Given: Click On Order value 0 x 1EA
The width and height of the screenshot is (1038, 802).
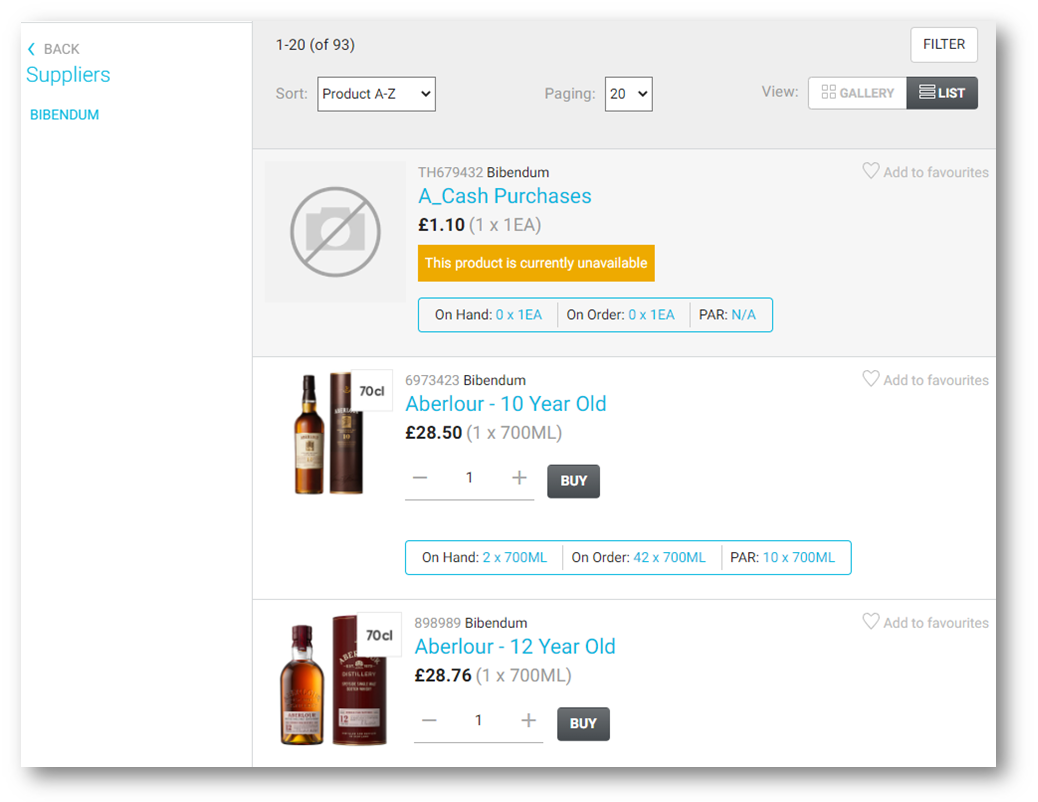Looking at the screenshot, I should click(x=651, y=315).
